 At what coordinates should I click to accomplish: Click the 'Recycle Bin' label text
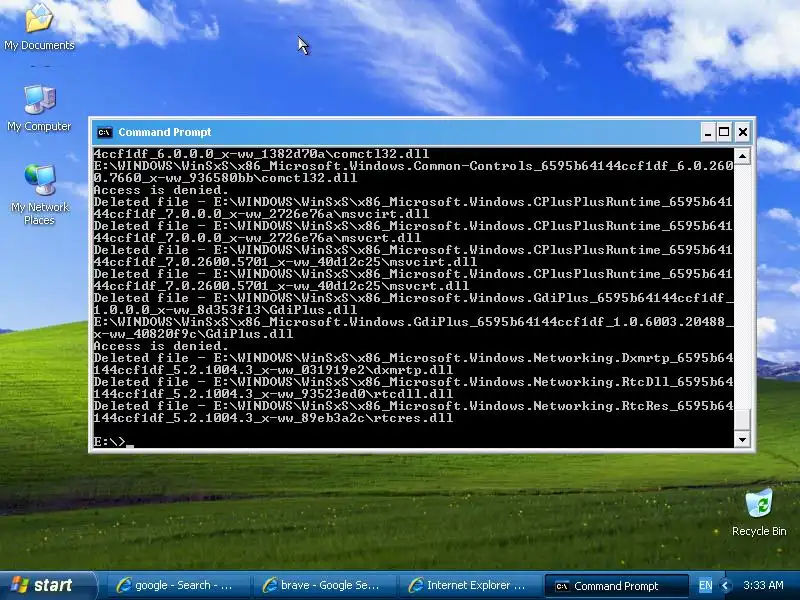pyautogui.click(x=759, y=531)
